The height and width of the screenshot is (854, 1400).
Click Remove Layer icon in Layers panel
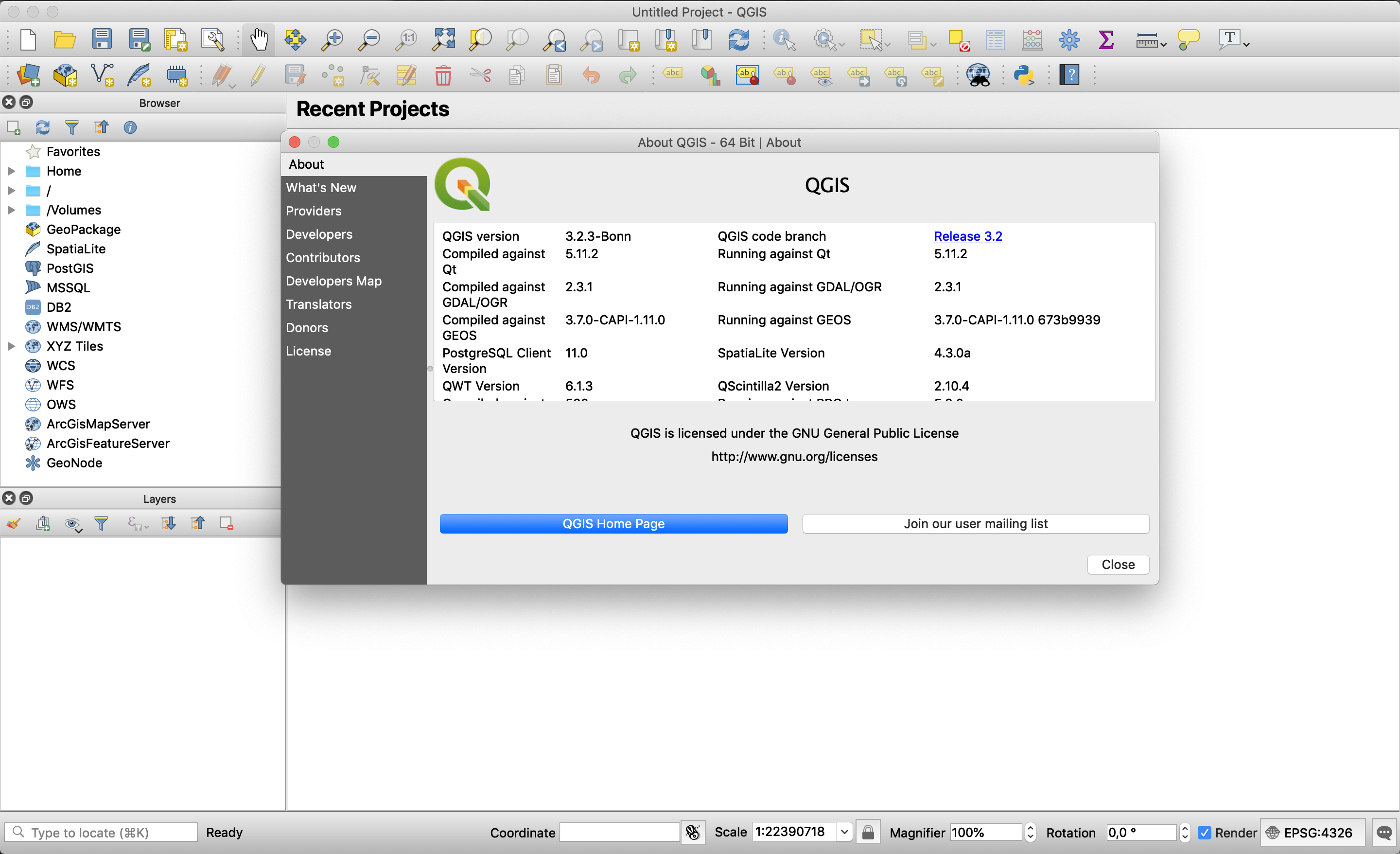(227, 523)
